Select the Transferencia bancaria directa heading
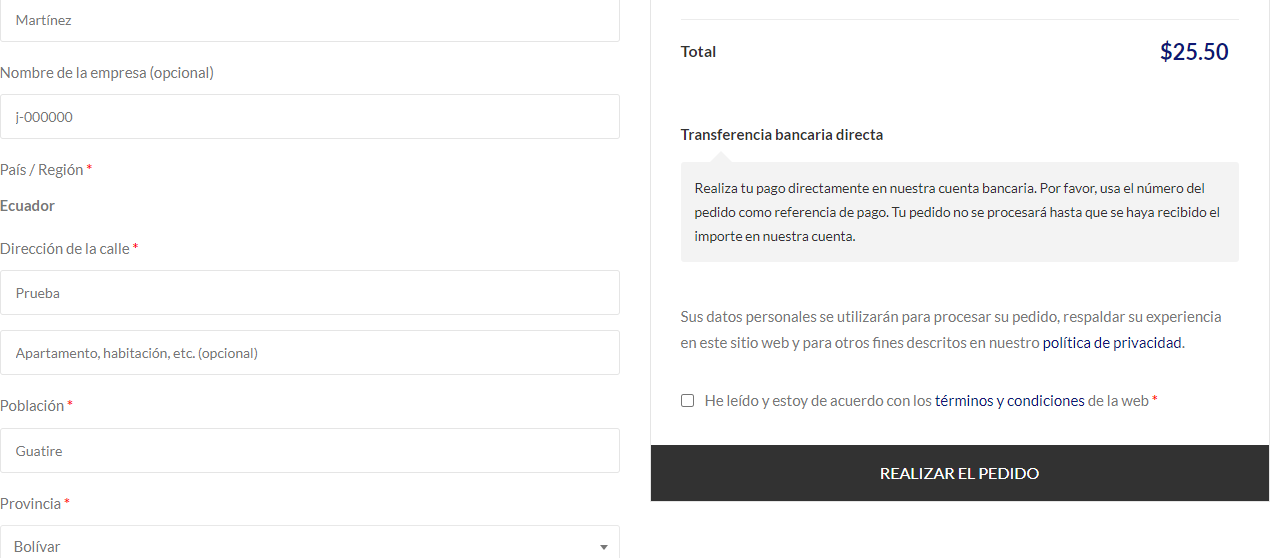The image size is (1287, 558). (x=781, y=135)
